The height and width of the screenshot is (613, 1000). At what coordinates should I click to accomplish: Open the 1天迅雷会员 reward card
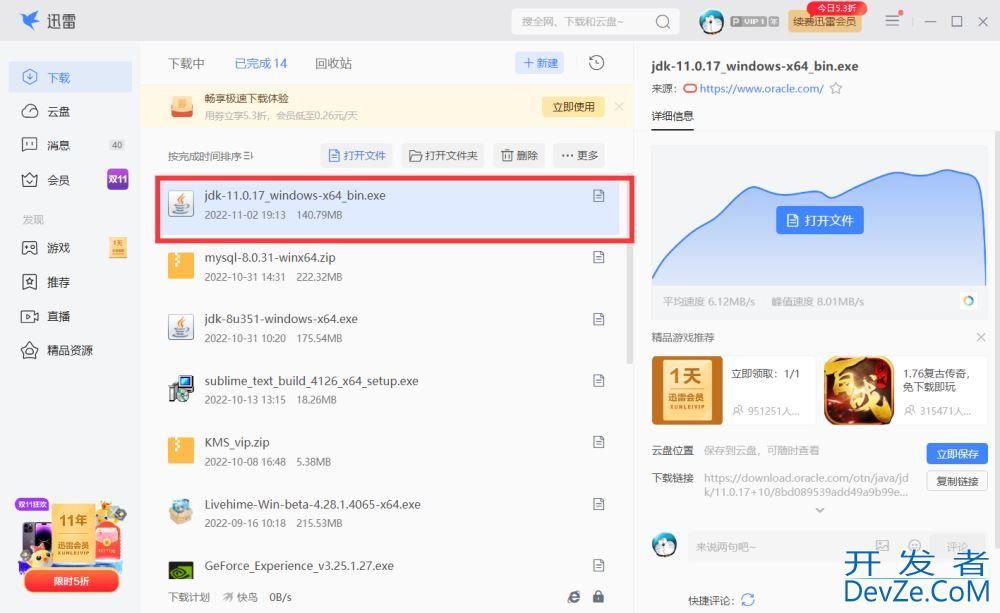[733, 390]
